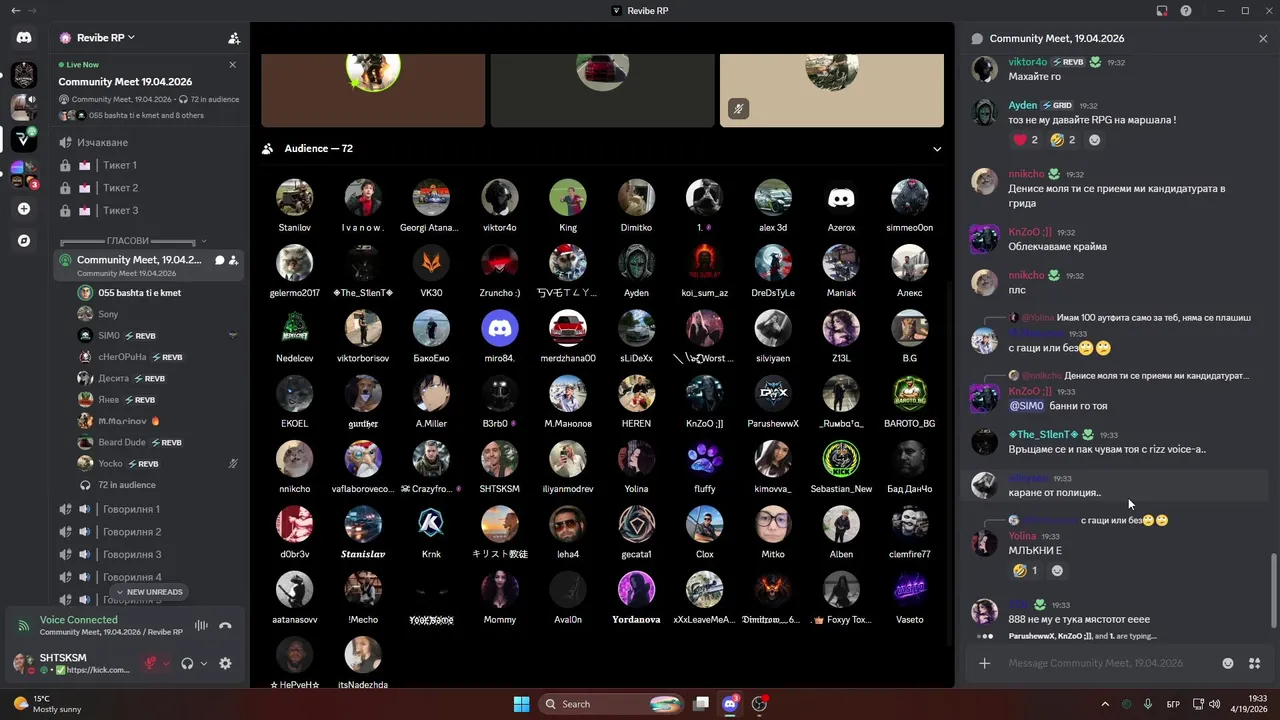Toggle microphone mute in user panel
The width and height of the screenshot is (1280, 720).
point(151,663)
